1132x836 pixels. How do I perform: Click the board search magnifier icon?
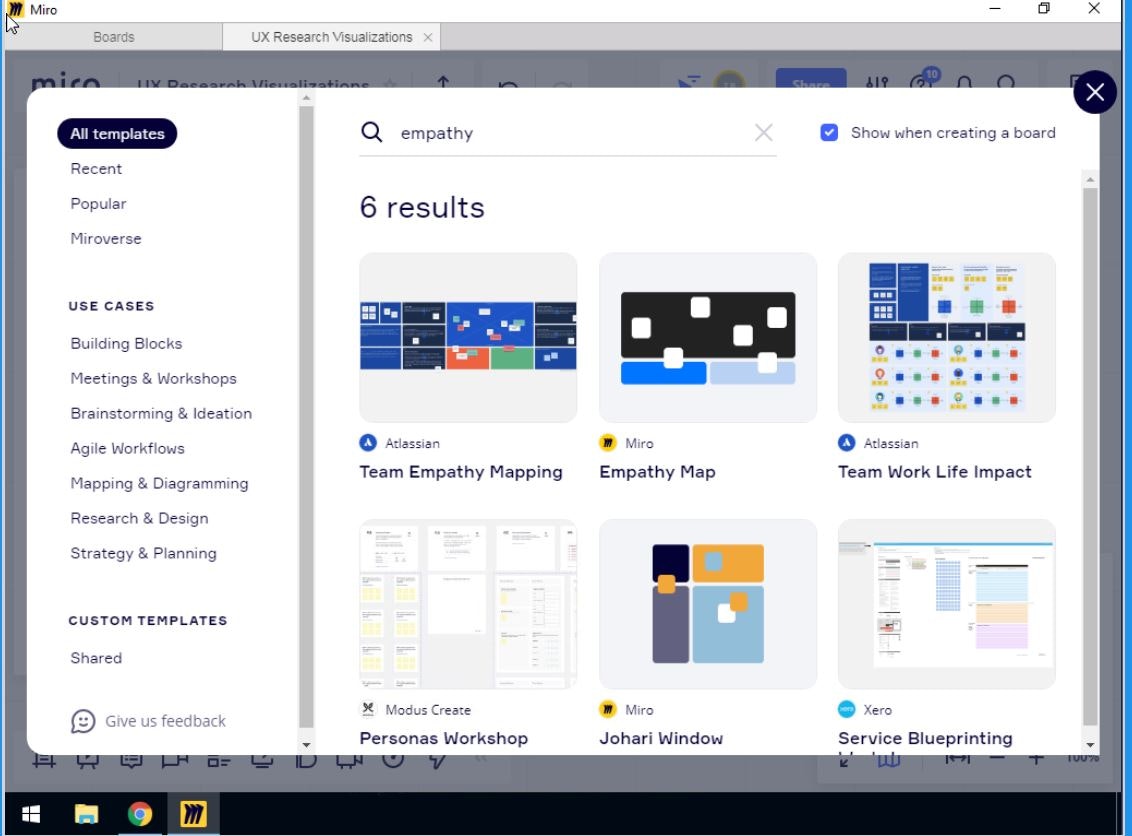click(1006, 82)
